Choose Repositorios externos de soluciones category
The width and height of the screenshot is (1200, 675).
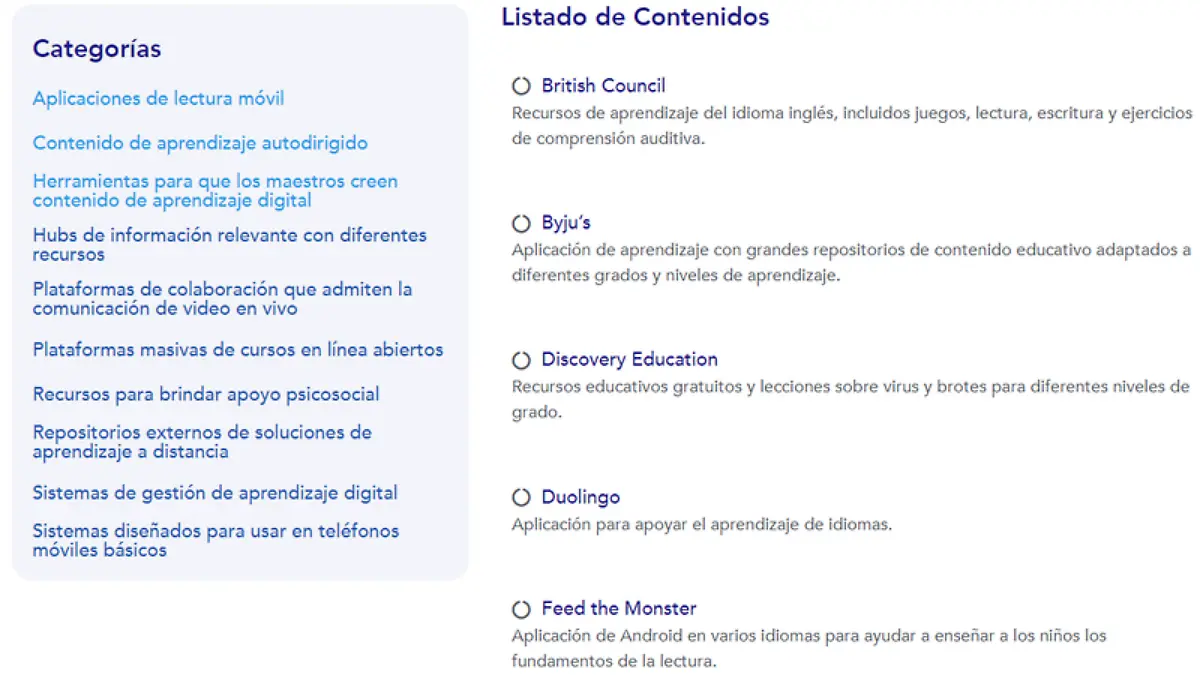(x=202, y=442)
